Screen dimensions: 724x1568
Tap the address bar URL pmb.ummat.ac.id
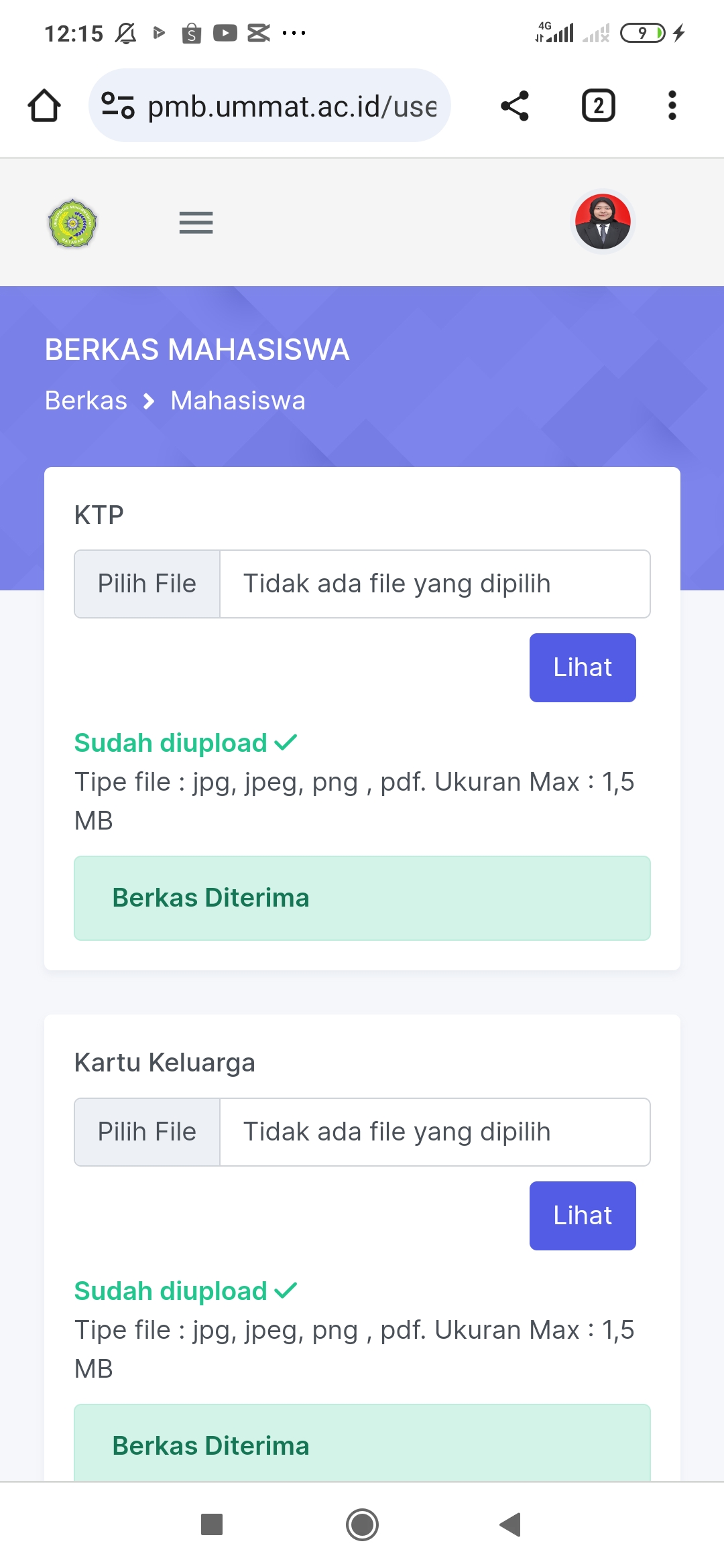292,106
